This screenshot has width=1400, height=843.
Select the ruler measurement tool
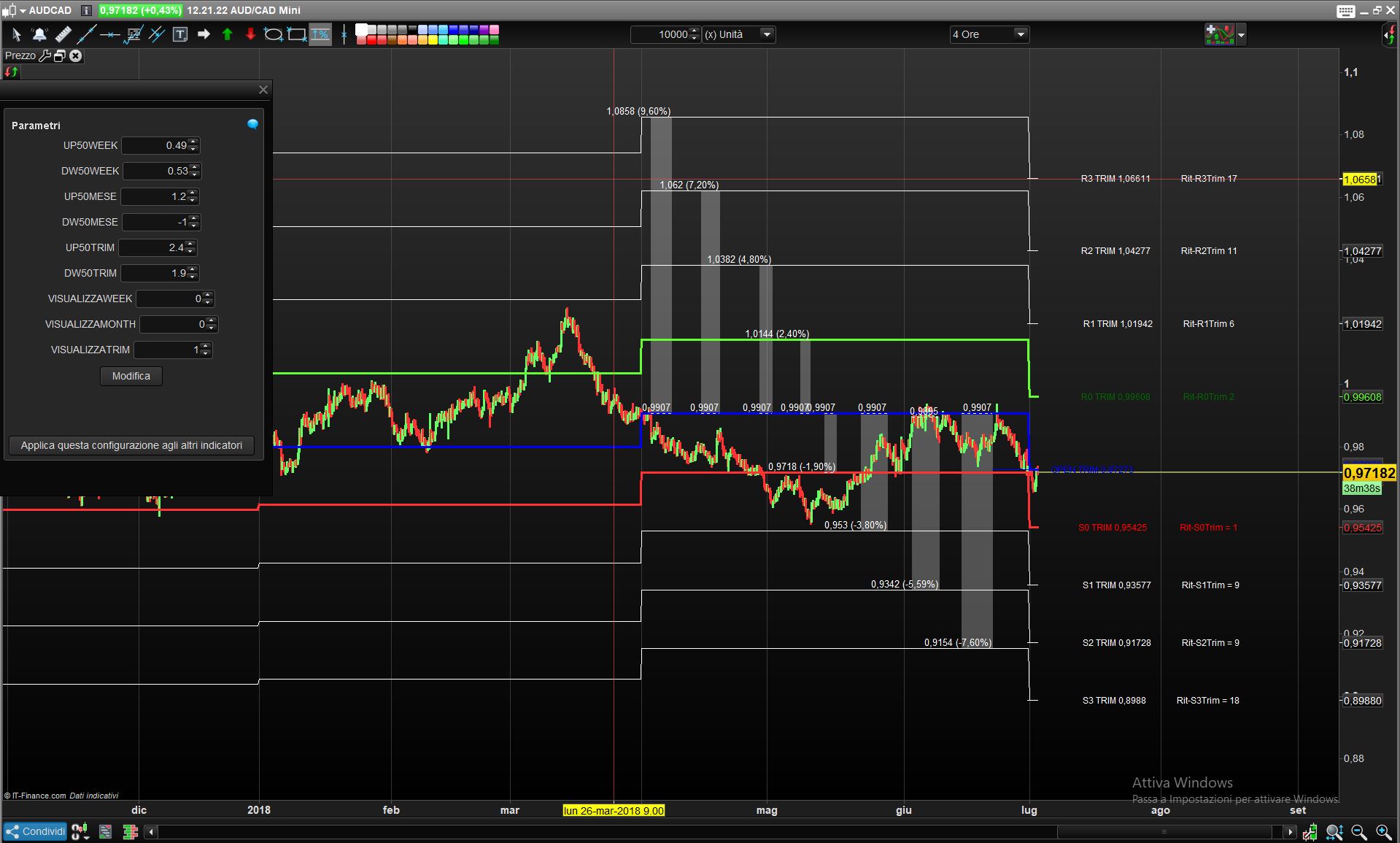click(63, 34)
